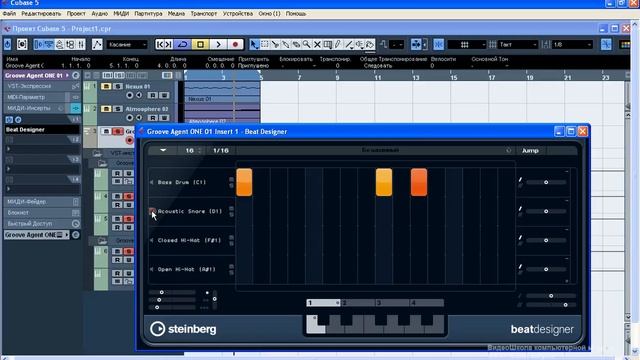Click the Record transport button

[x=235, y=44]
